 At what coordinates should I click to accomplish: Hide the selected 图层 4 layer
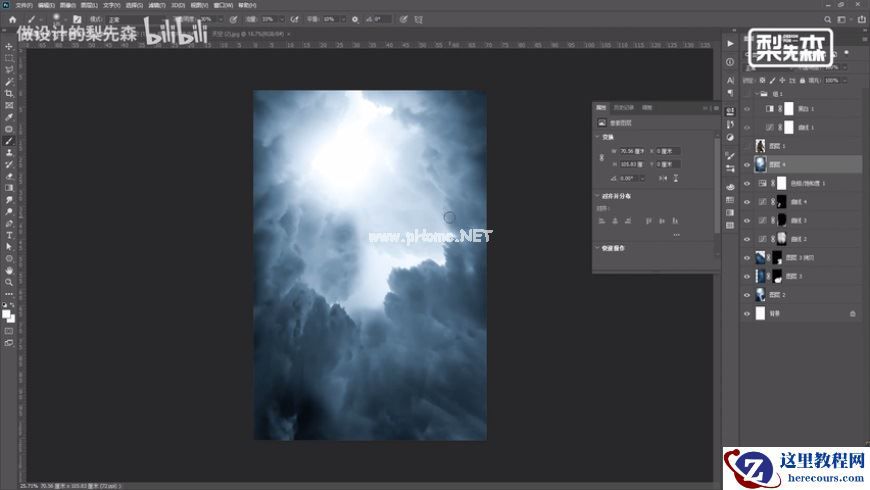[x=747, y=164]
